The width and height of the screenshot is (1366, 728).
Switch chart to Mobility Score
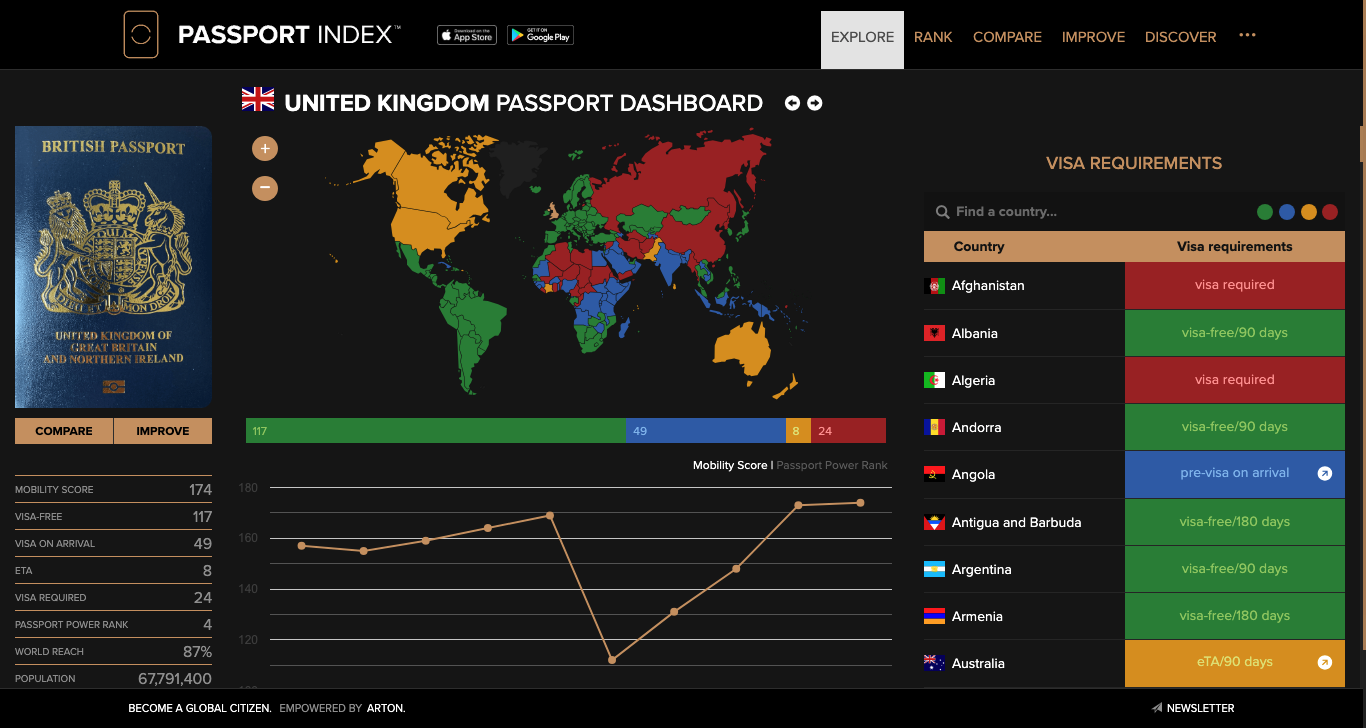(730, 465)
